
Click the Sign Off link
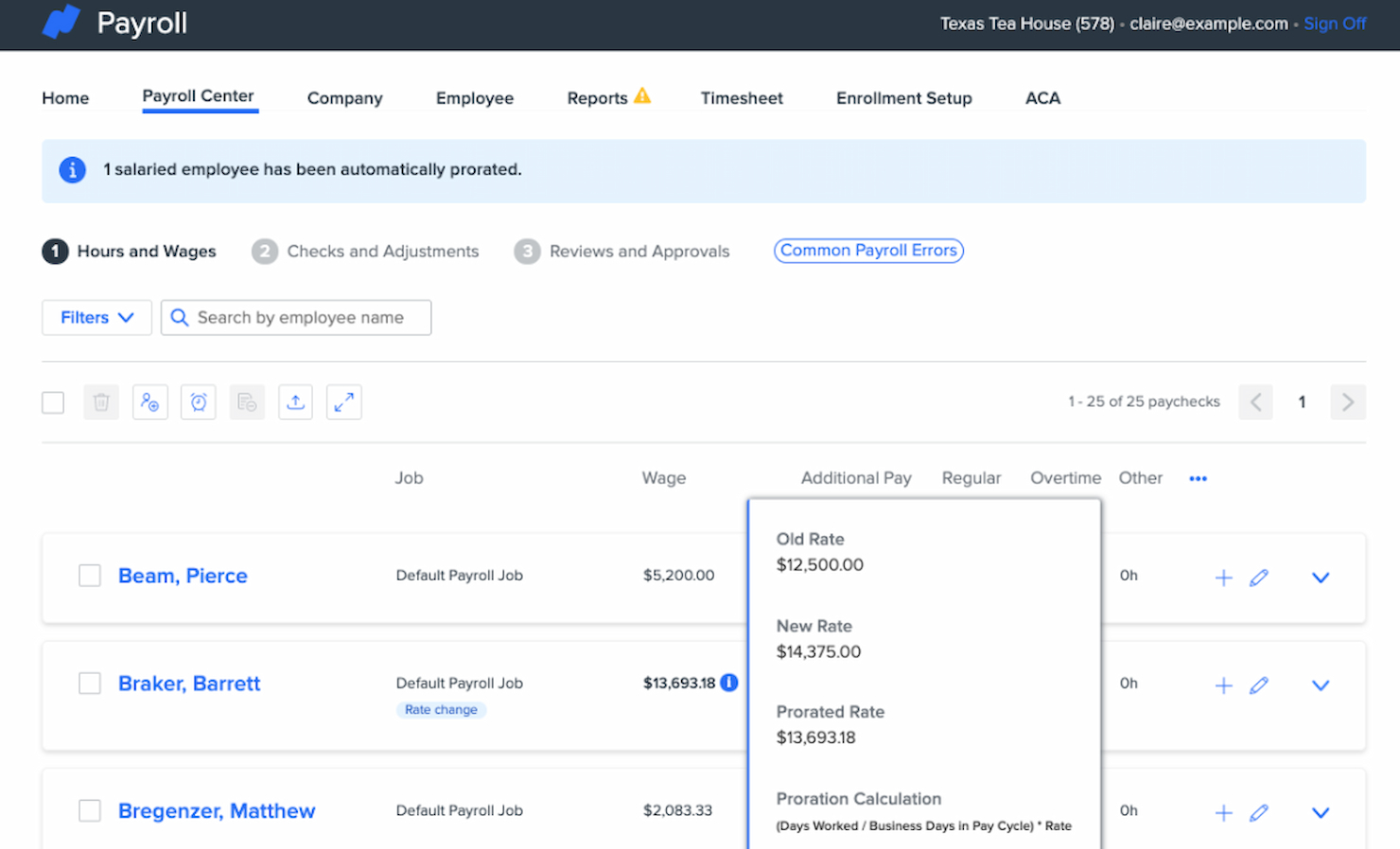tap(1335, 23)
